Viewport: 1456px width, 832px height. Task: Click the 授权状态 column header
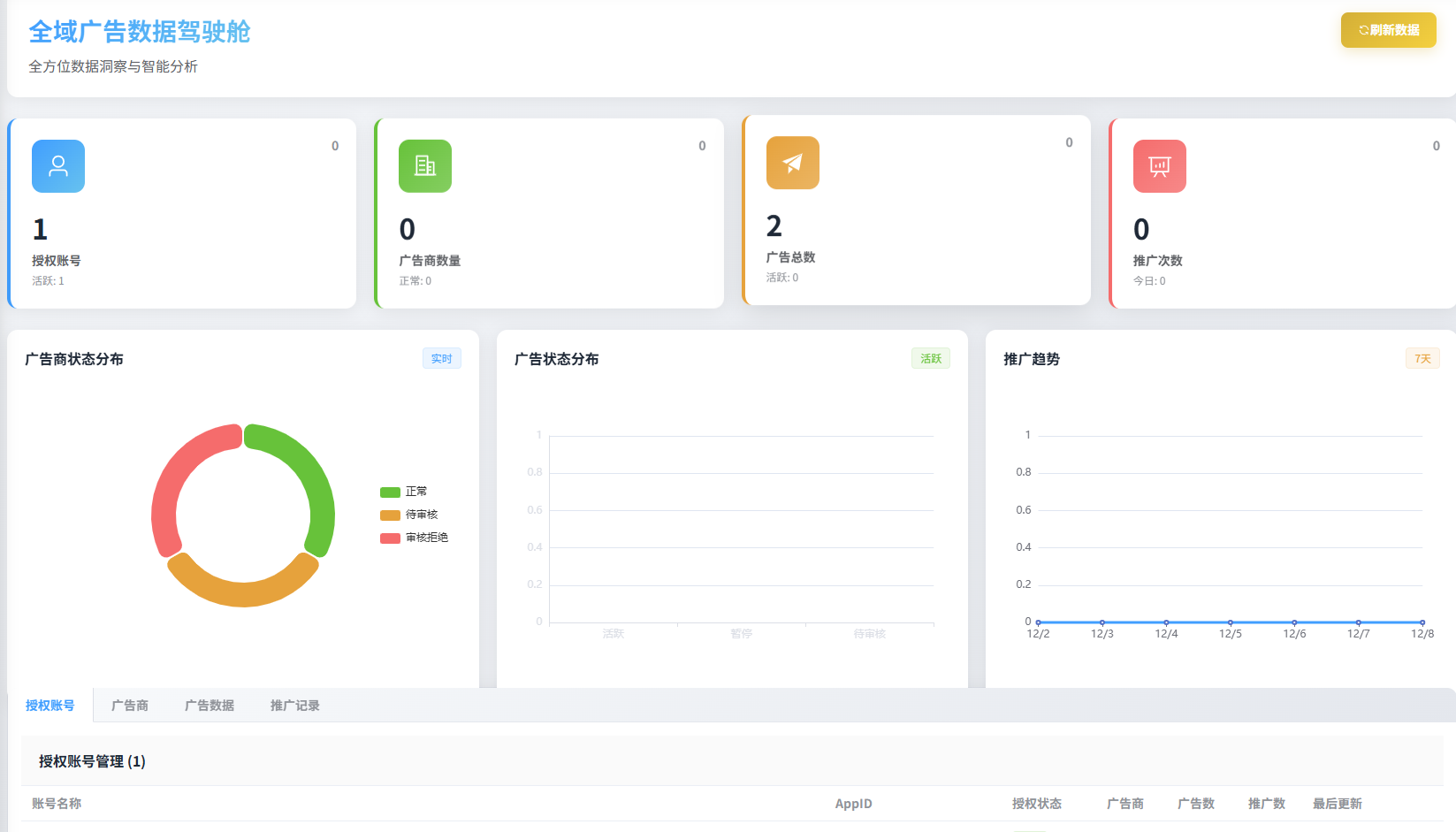(1037, 804)
